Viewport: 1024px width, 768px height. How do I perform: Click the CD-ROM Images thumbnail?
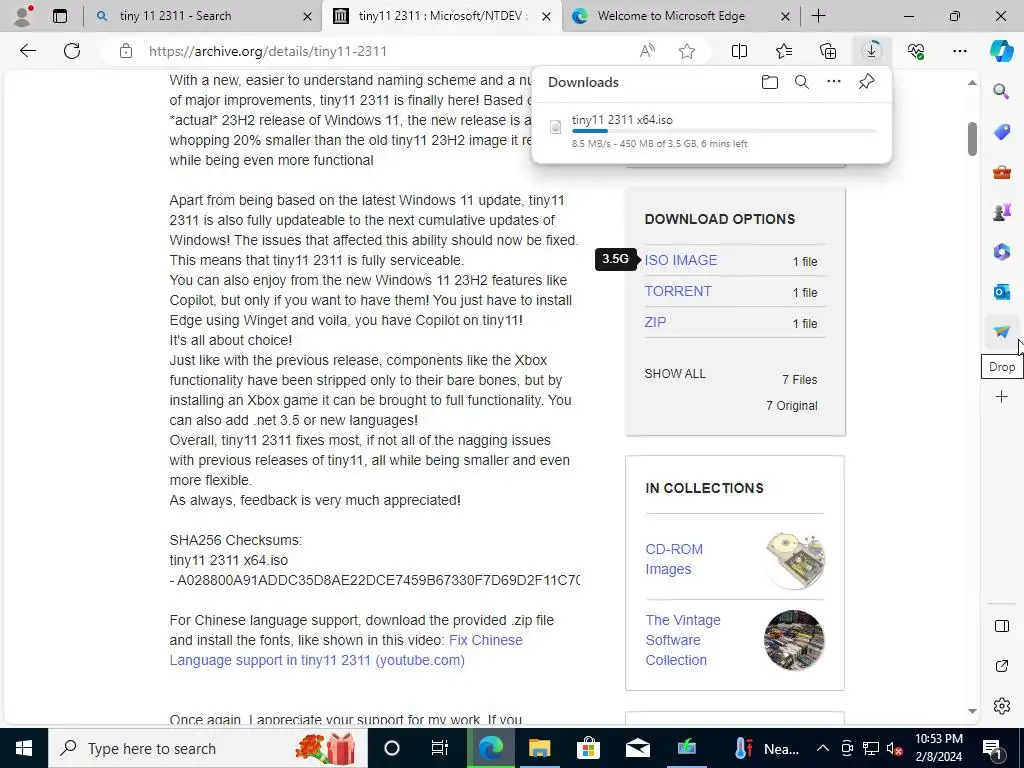coord(794,560)
